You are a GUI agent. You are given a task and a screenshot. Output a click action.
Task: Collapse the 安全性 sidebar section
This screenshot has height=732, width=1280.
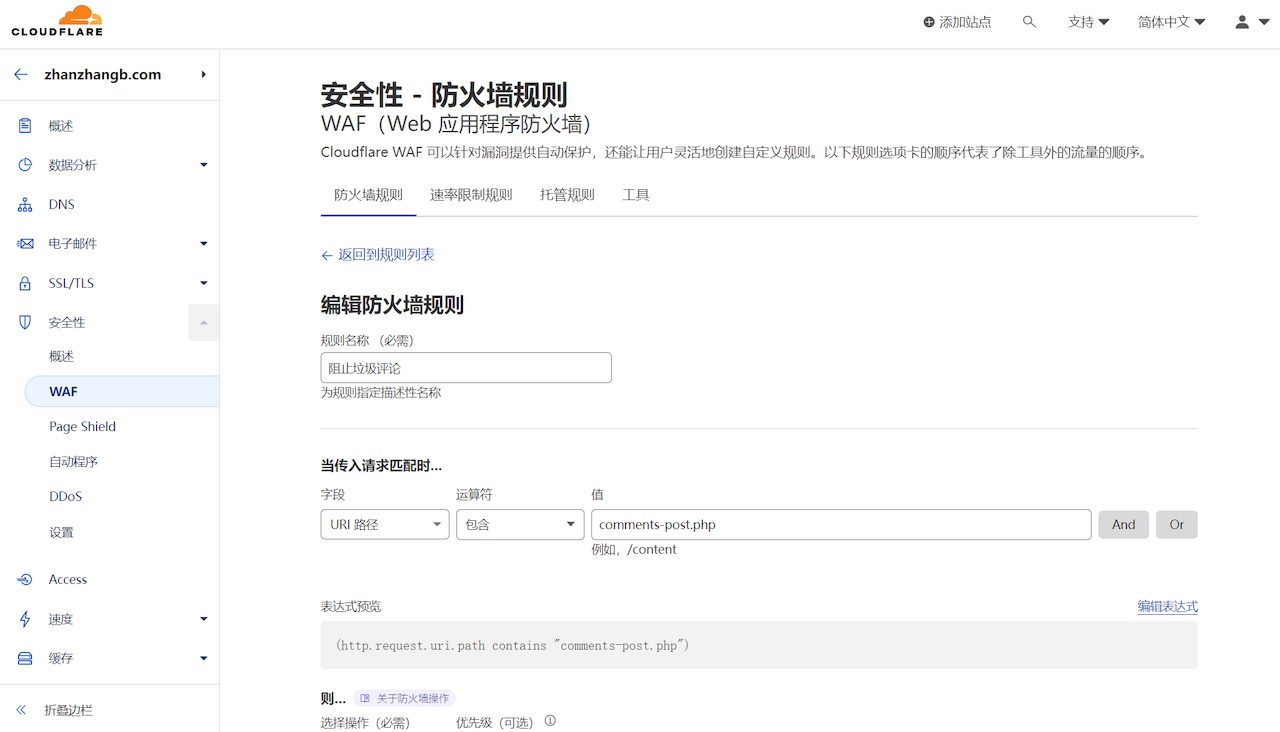(203, 323)
